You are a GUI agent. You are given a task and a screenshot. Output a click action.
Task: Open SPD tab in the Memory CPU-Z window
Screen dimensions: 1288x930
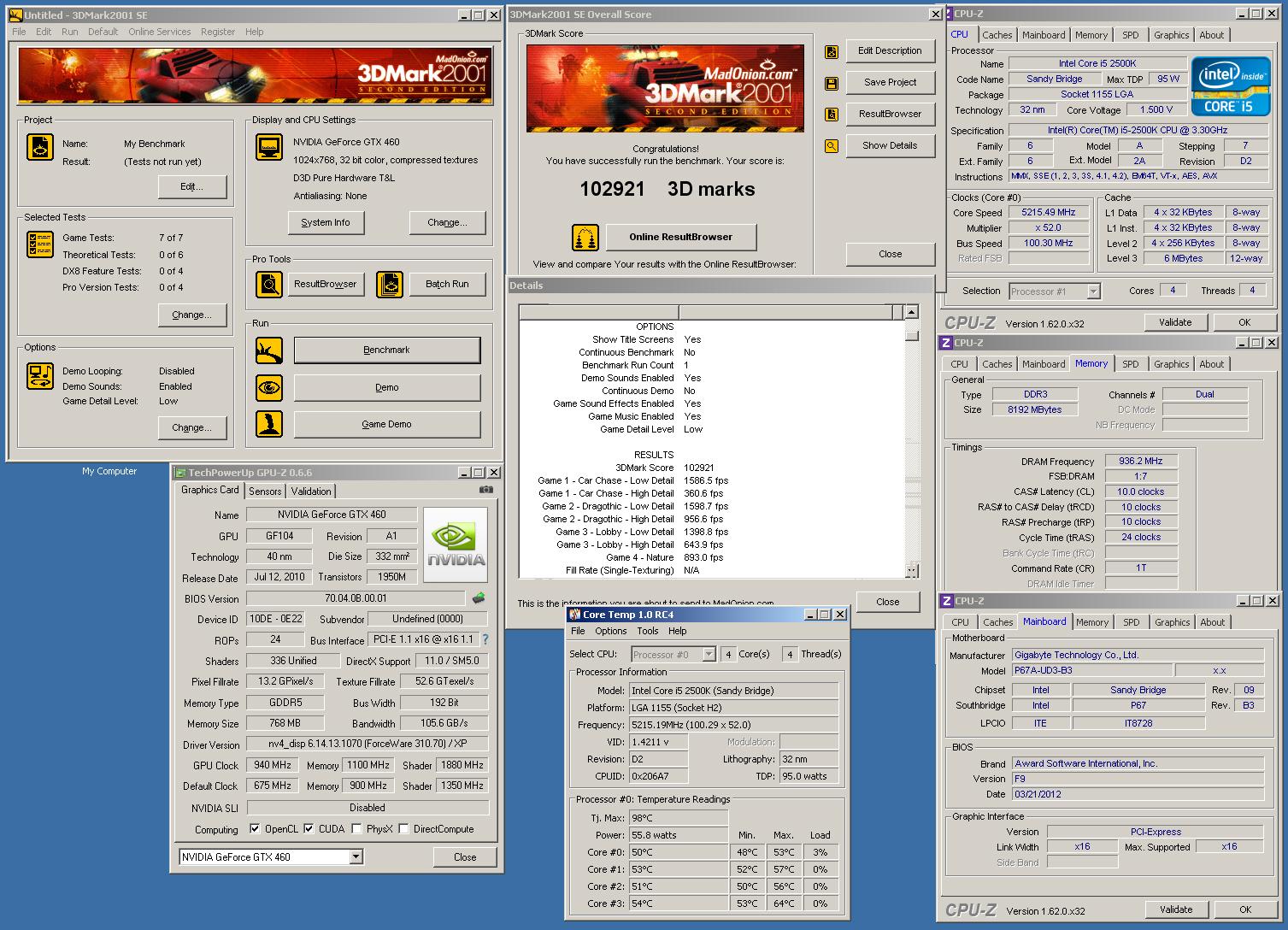[1131, 364]
